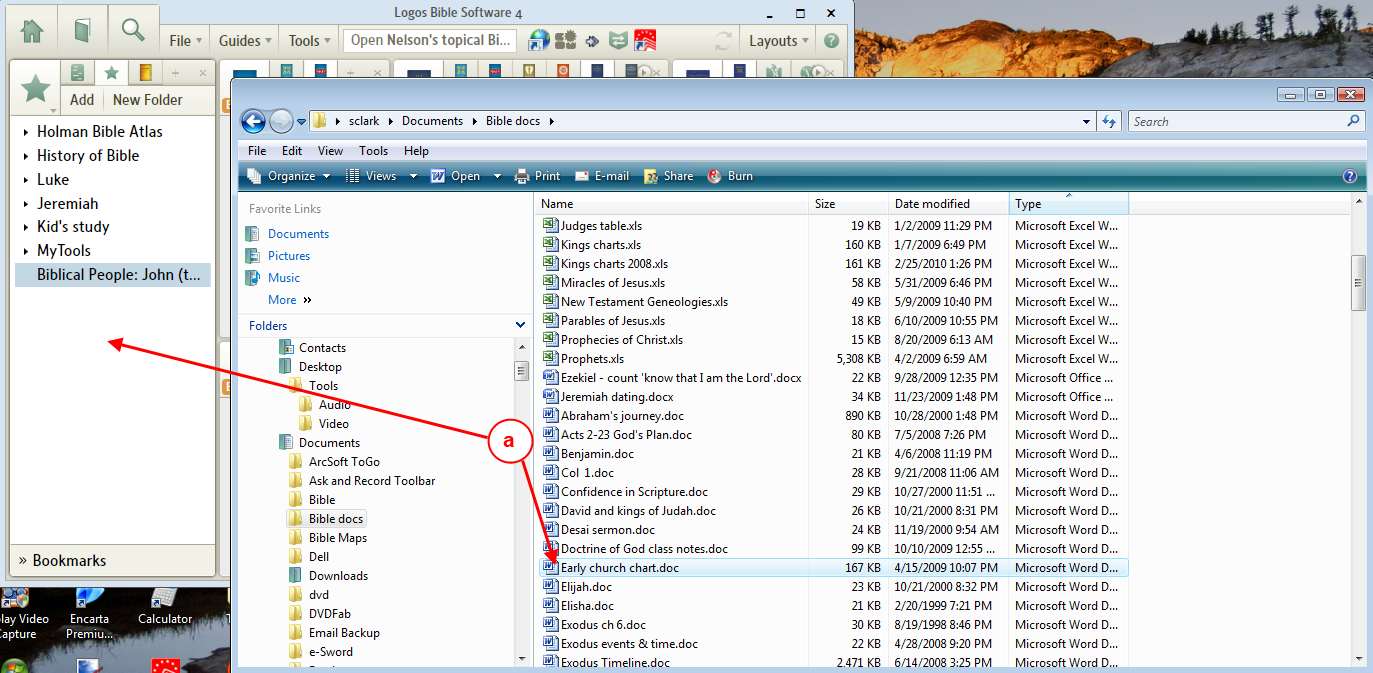1373x673 pixels.
Task: Click Add in the Favorites panel
Action: 82,100
